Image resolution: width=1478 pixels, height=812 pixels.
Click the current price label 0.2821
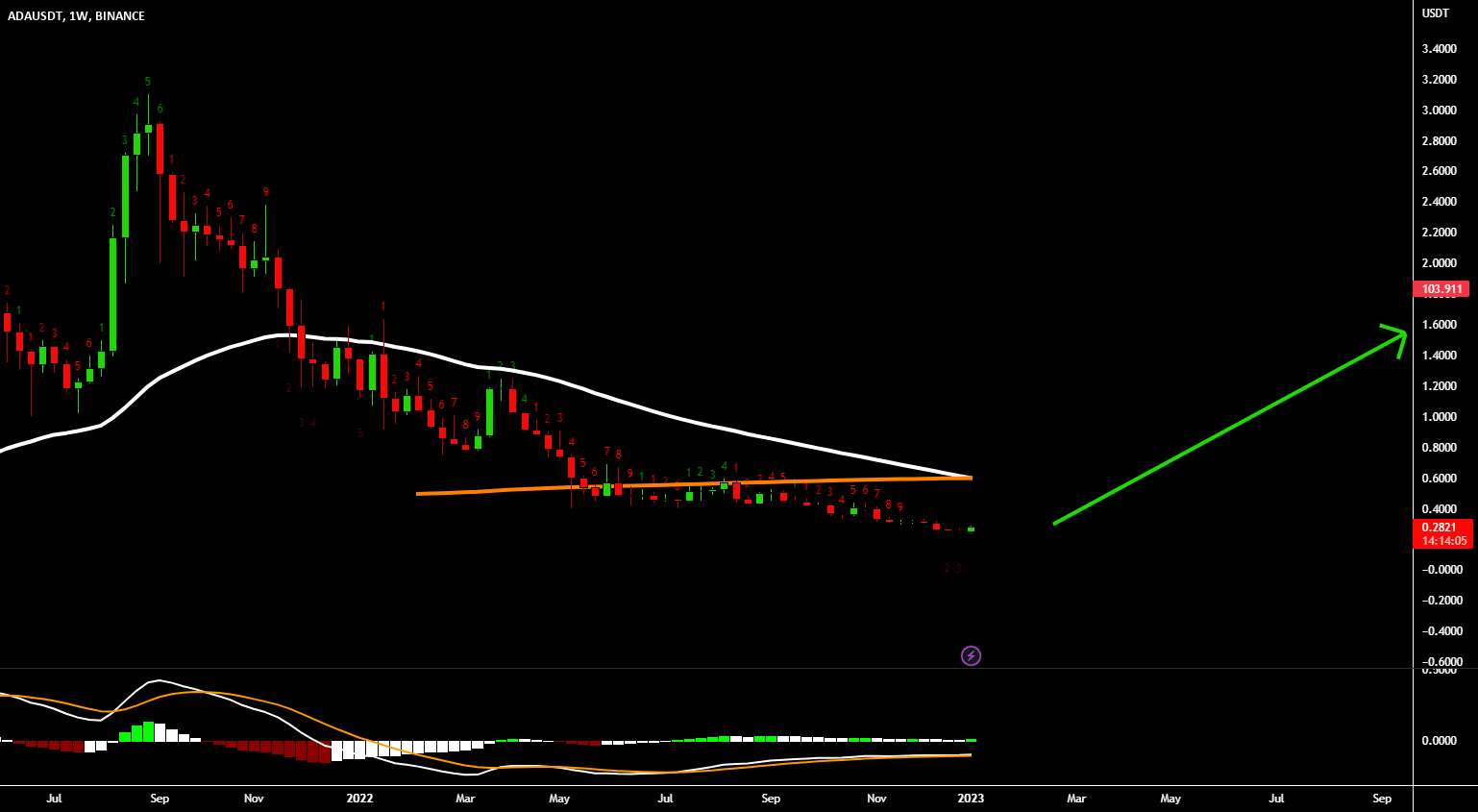[x=1439, y=527]
